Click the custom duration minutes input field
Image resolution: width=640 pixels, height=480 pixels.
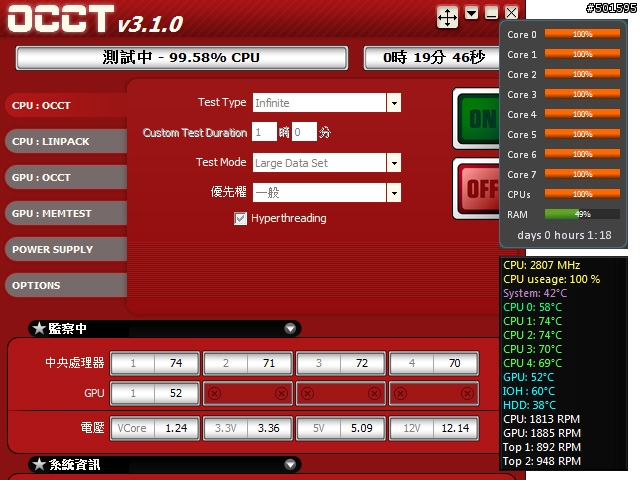click(x=304, y=132)
